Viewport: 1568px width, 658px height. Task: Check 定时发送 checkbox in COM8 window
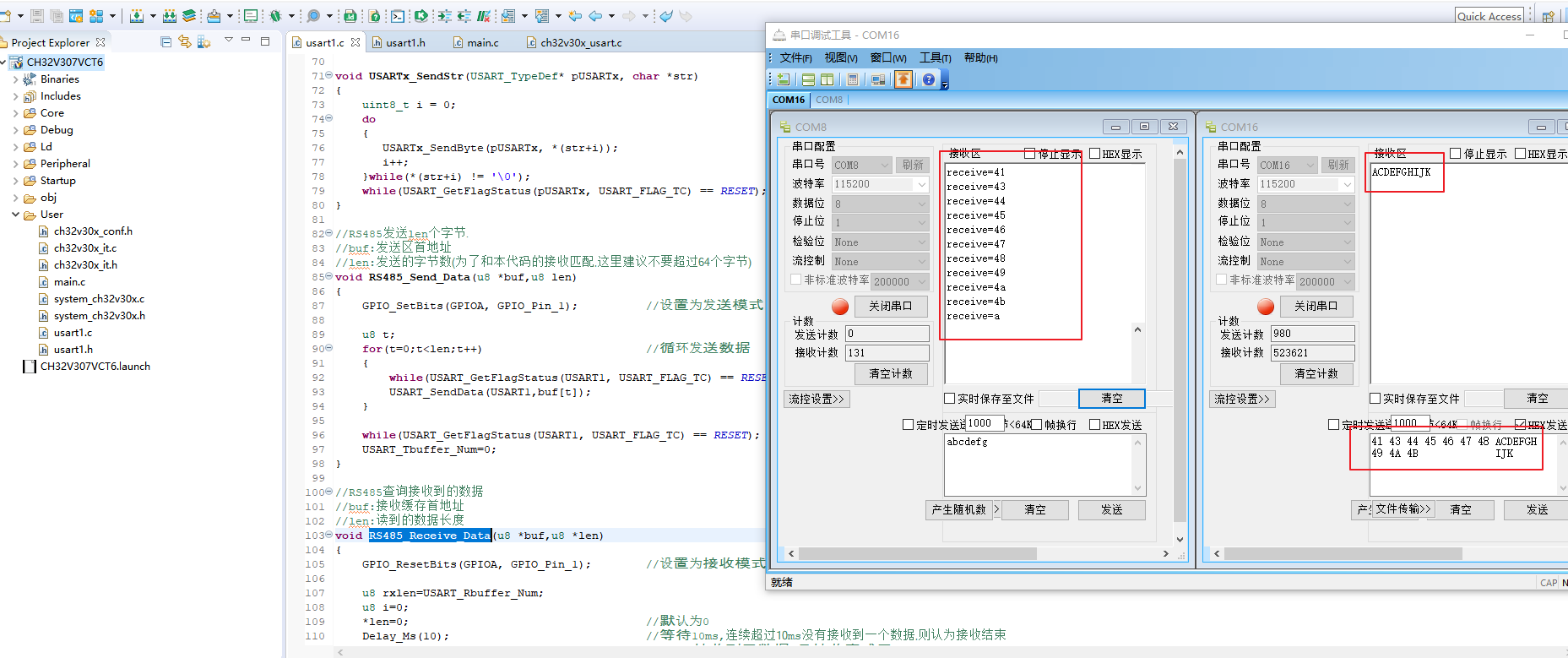click(908, 425)
